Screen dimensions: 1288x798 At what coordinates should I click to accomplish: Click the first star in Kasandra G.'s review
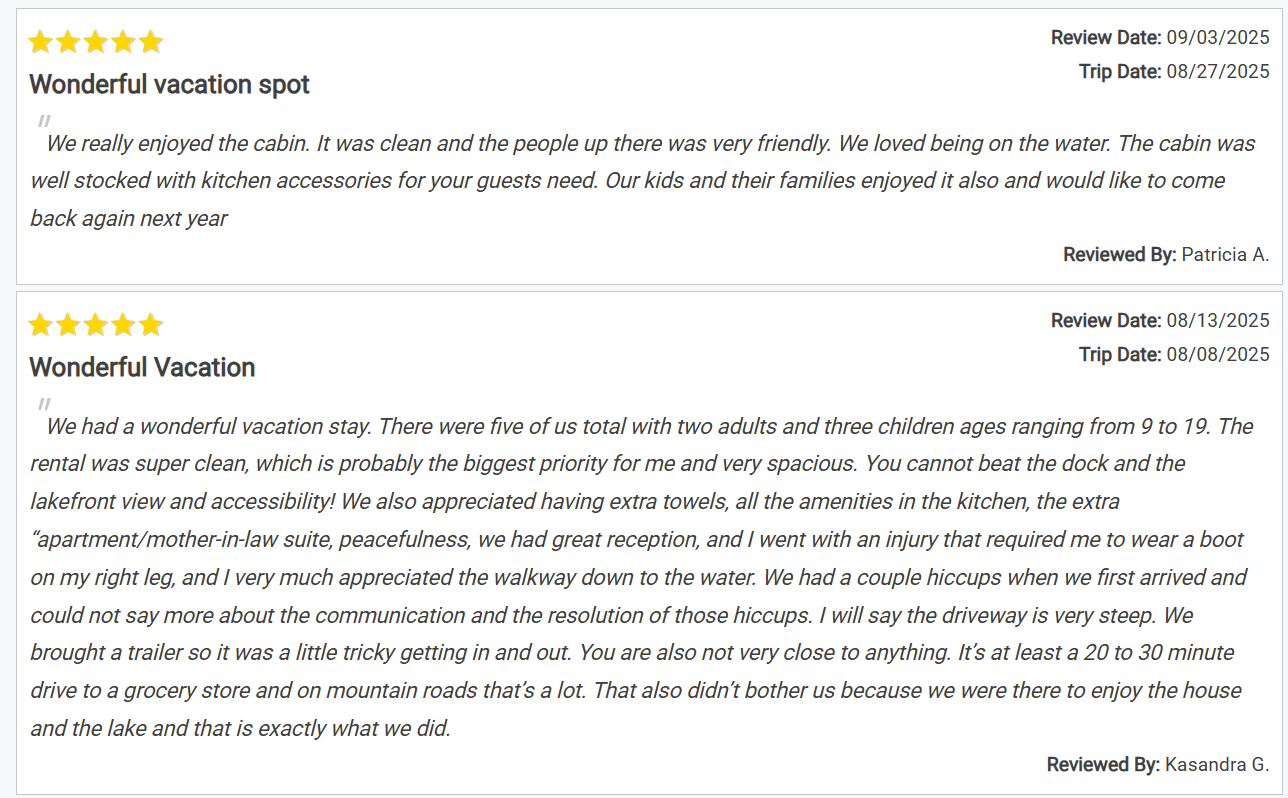40,325
